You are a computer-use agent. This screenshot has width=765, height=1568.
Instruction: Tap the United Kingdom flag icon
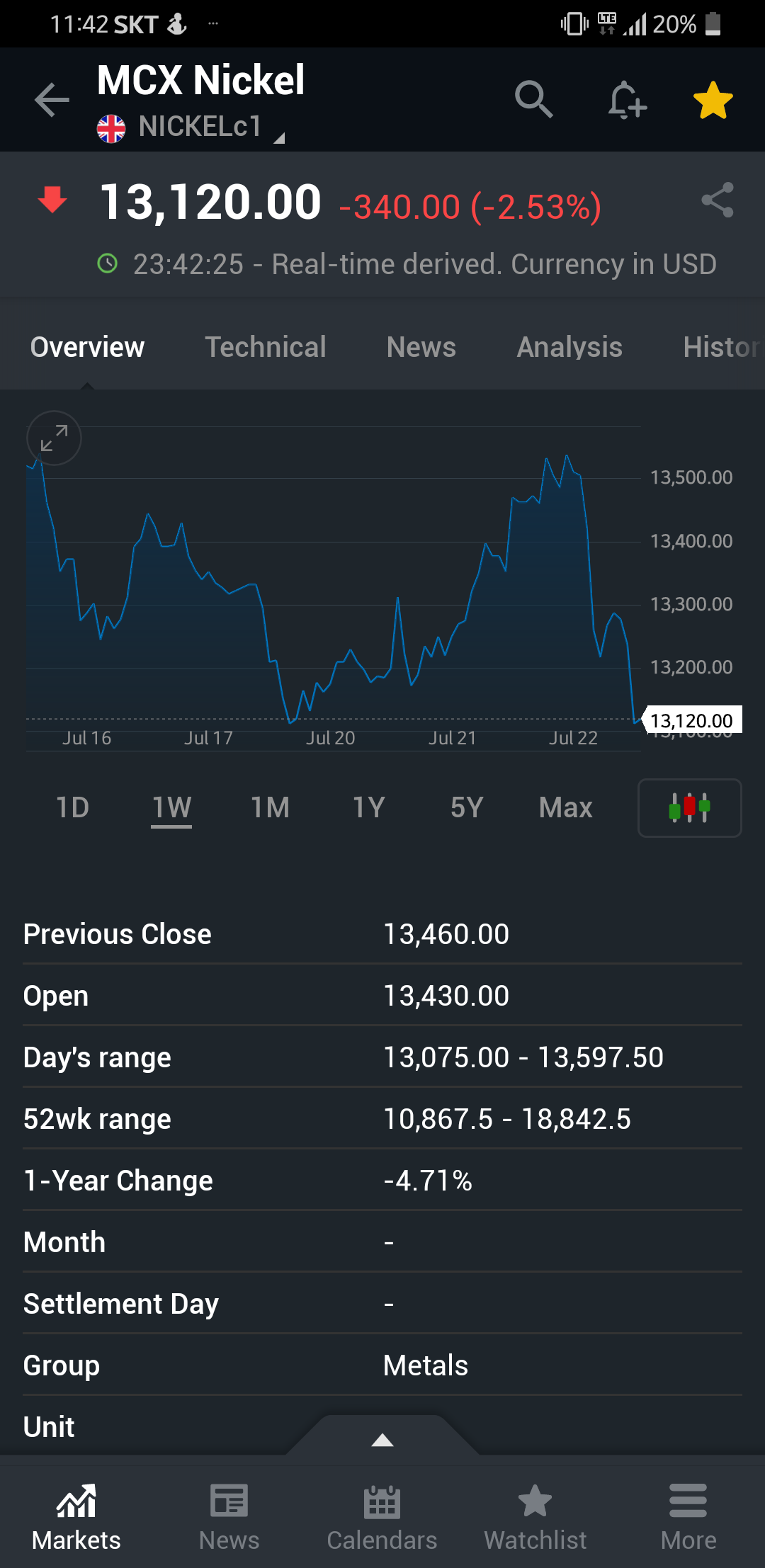point(111,129)
